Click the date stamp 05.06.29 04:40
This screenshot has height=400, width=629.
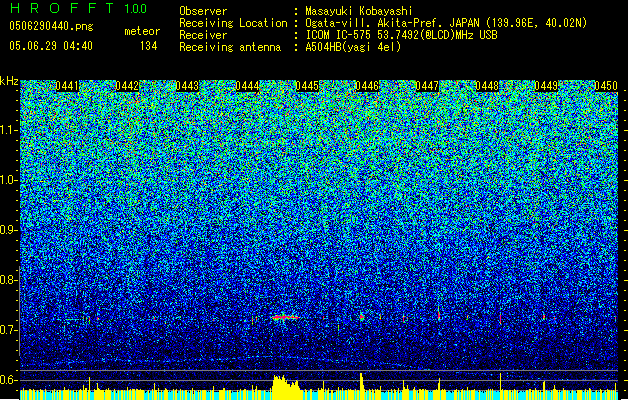(51, 46)
